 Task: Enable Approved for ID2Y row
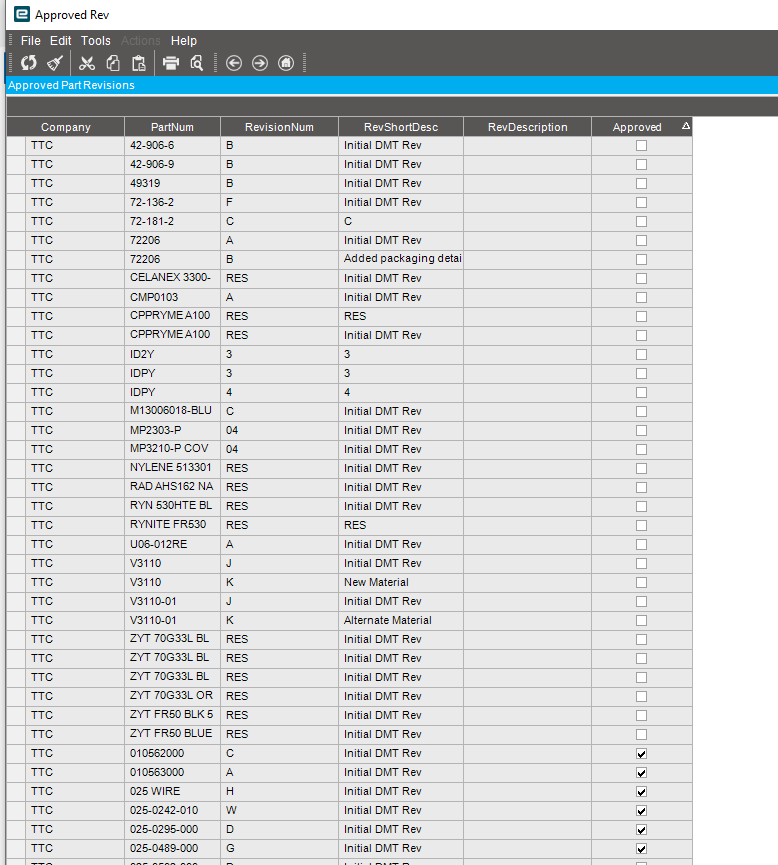[641, 355]
